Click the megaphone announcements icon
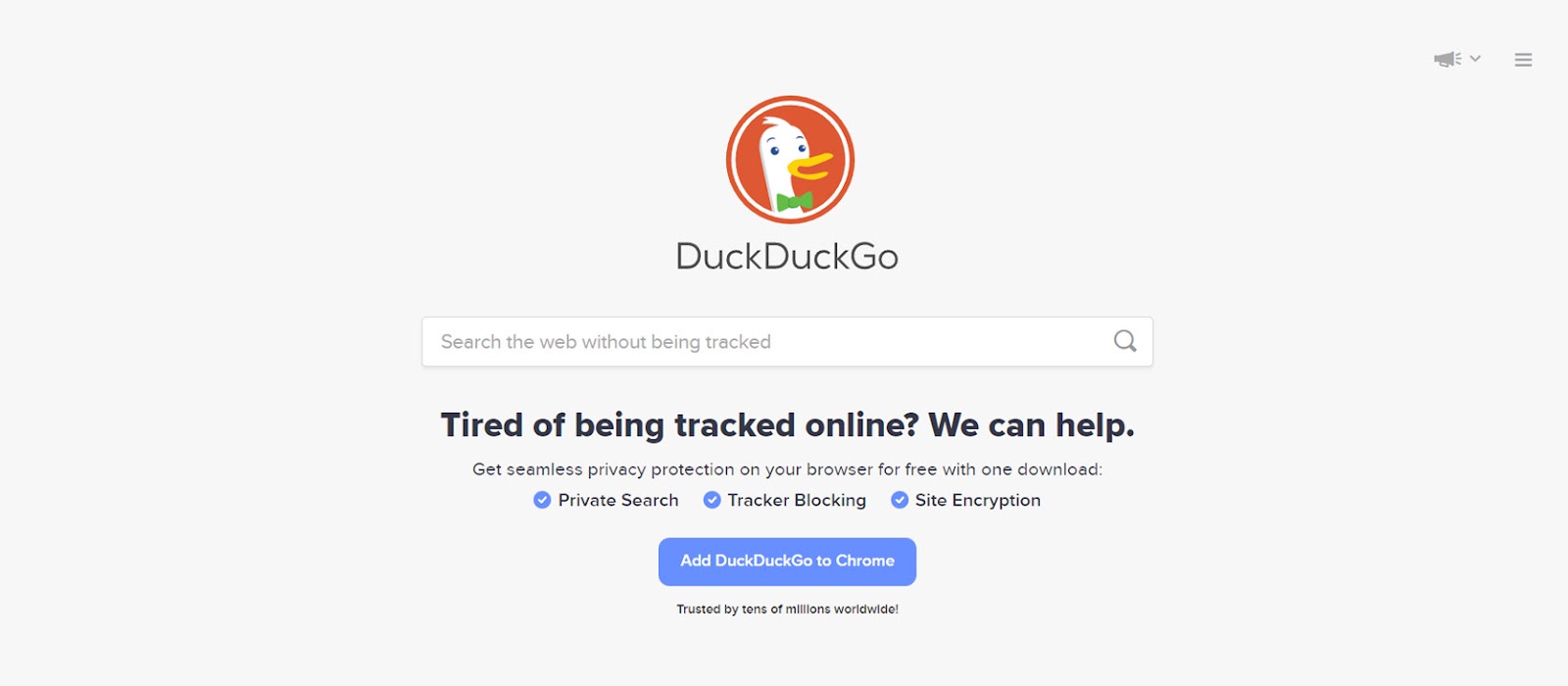 point(1447,59)
